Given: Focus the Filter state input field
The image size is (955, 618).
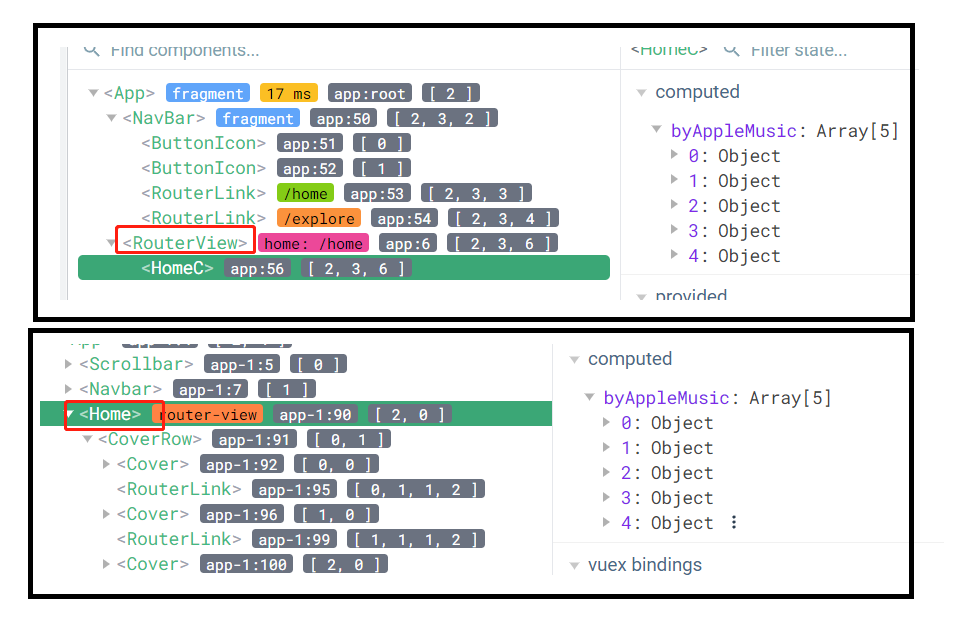Looking at the screenshot, I should (798, 49).
